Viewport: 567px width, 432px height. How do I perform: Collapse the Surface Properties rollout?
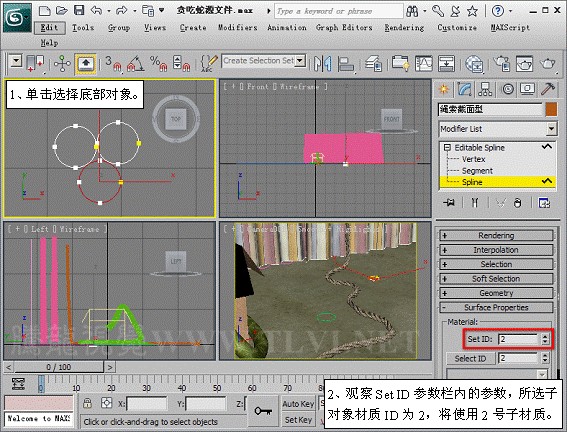pos(496,308)
